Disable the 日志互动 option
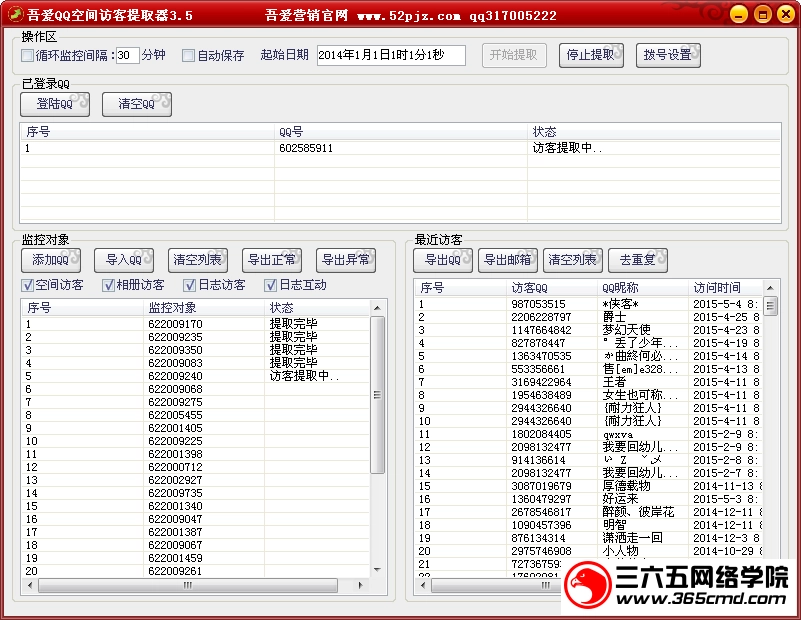The height and width of the screenshot is (620, 801). click(270, 284)
